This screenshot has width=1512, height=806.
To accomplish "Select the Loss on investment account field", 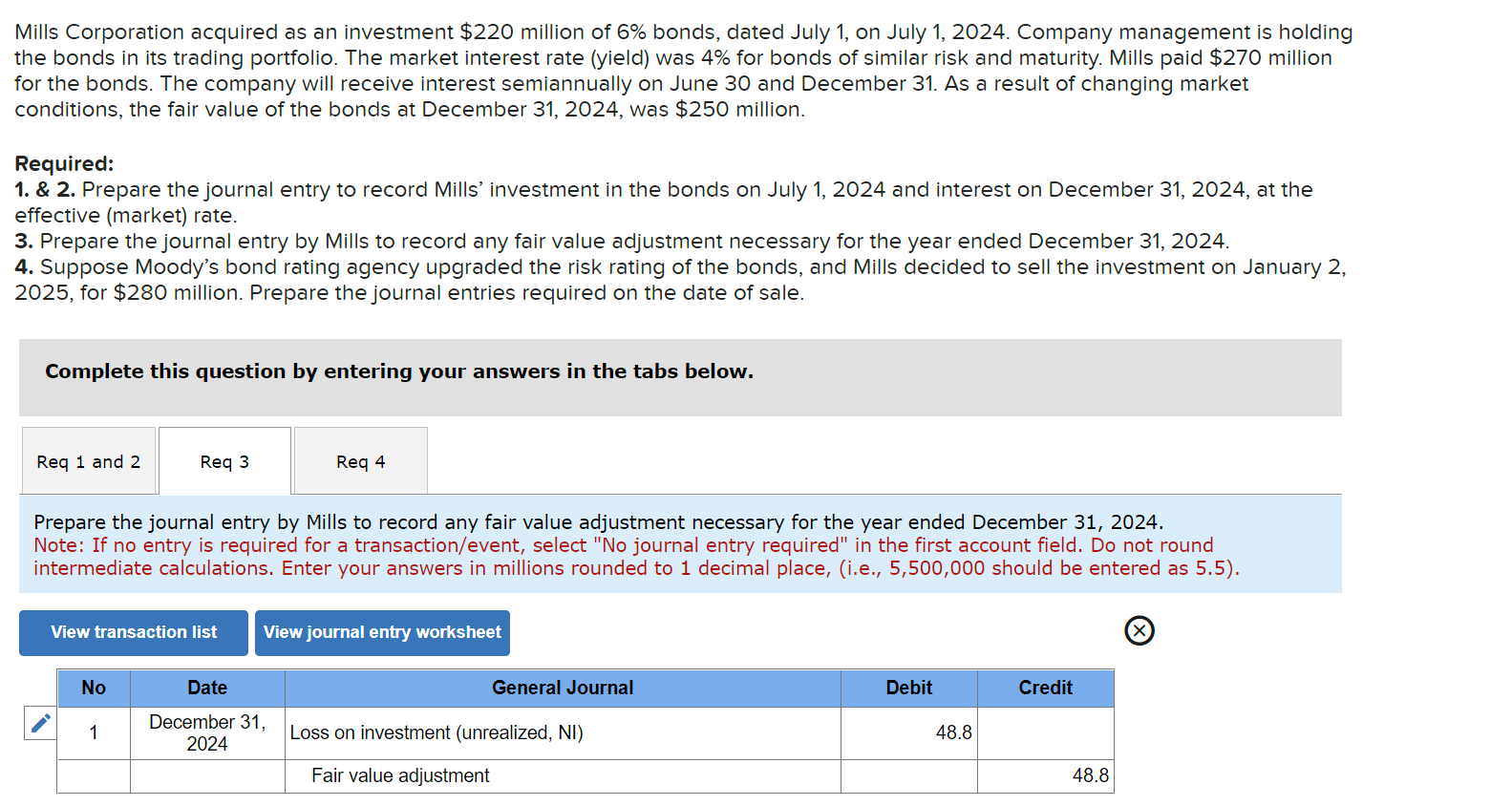I will click(x=437, y=732).
